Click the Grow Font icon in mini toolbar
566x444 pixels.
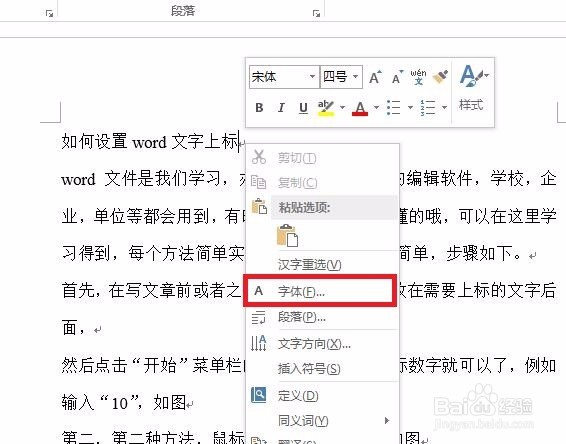click(x=375, y=77)
